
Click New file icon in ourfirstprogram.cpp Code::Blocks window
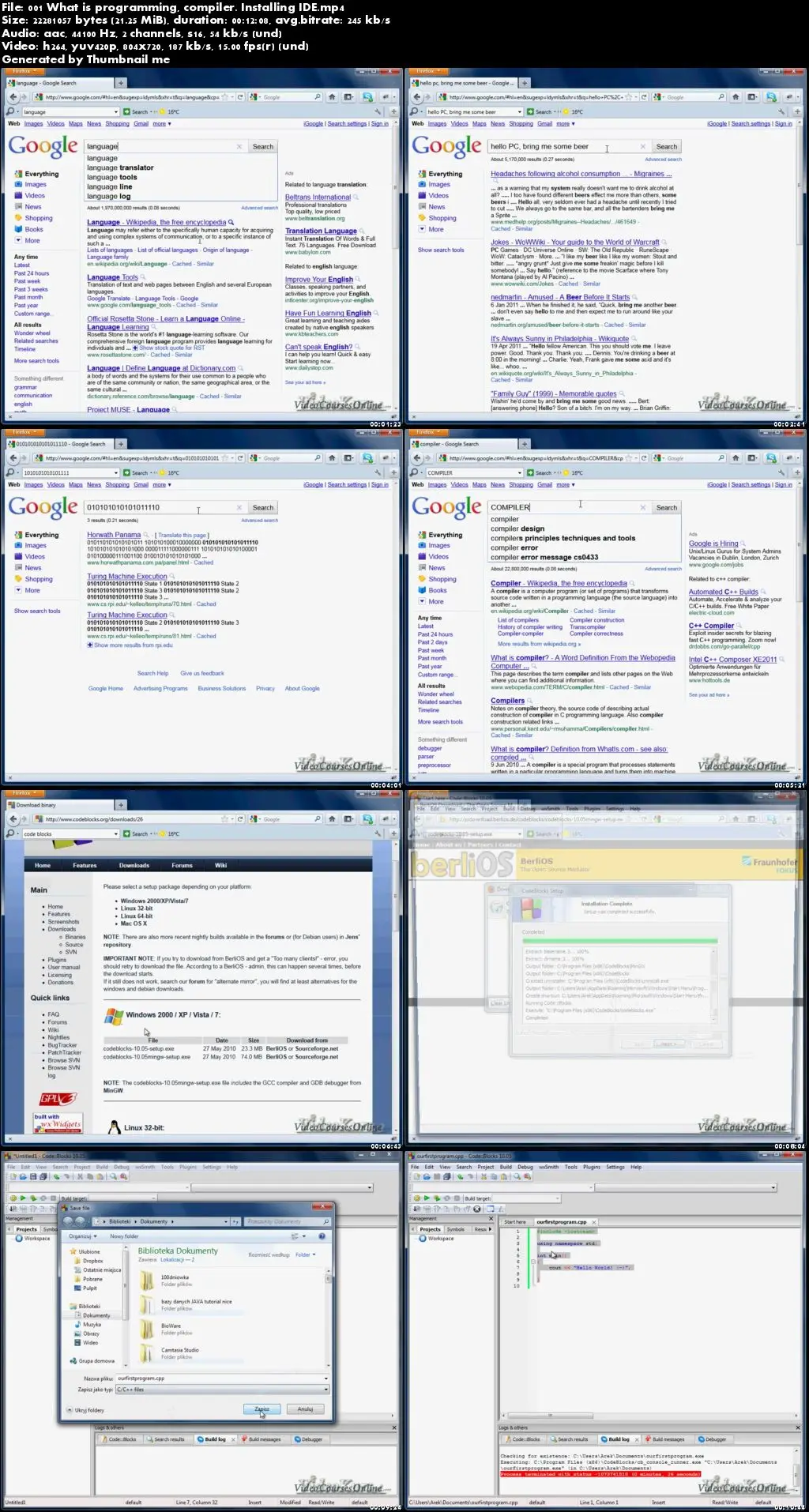pyautogui.click(x=417, y=1176)
